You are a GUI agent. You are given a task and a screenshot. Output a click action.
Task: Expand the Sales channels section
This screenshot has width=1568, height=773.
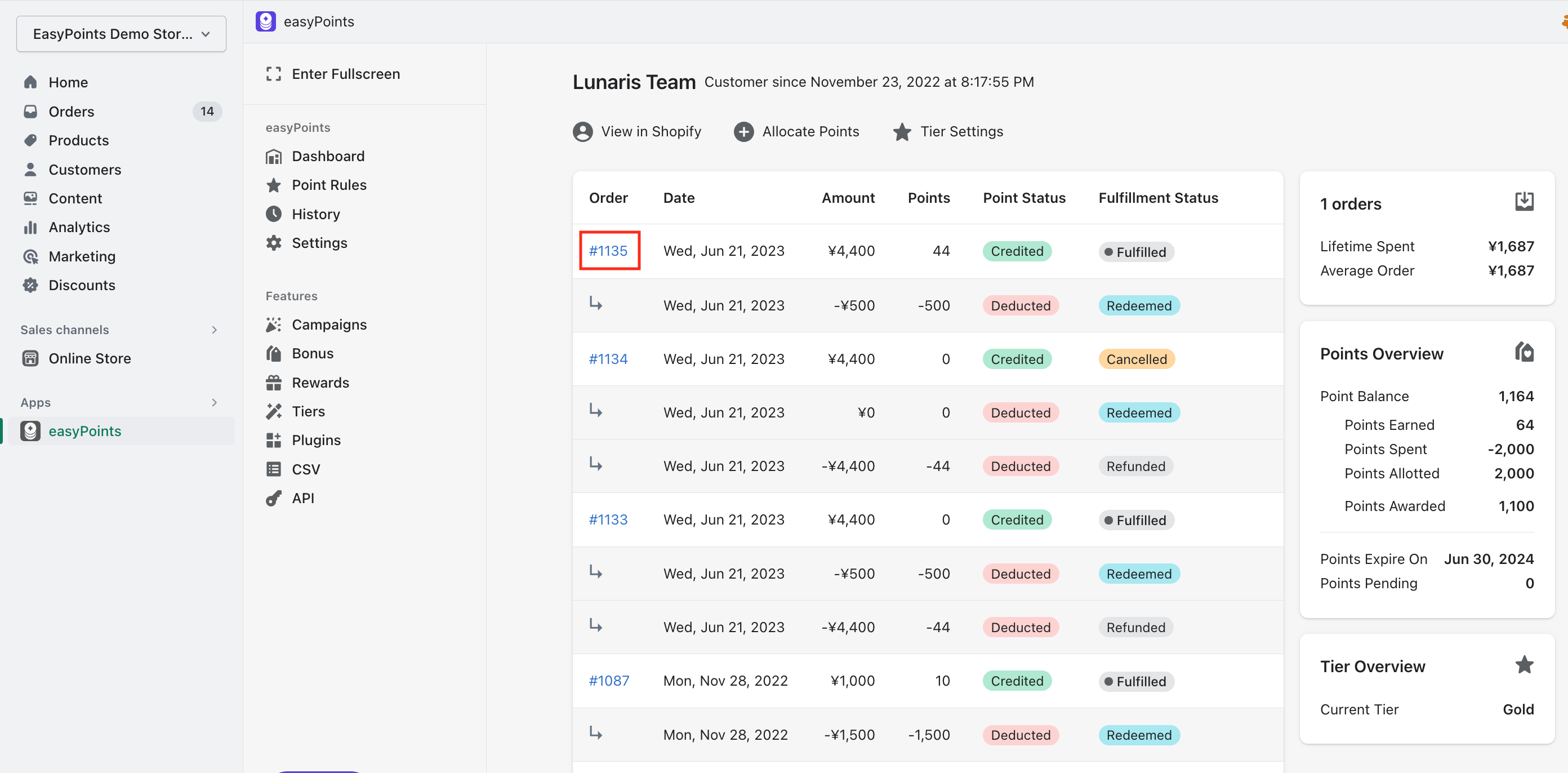[213, 330]
